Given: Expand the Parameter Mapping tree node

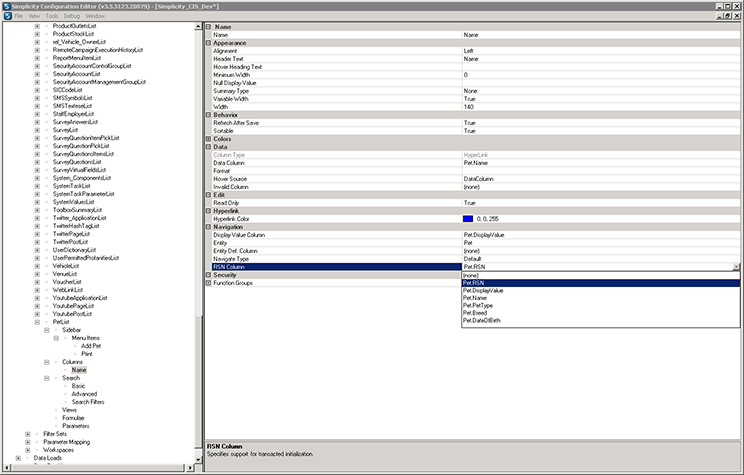Looking at the screenshot, I should pos(28,442).
